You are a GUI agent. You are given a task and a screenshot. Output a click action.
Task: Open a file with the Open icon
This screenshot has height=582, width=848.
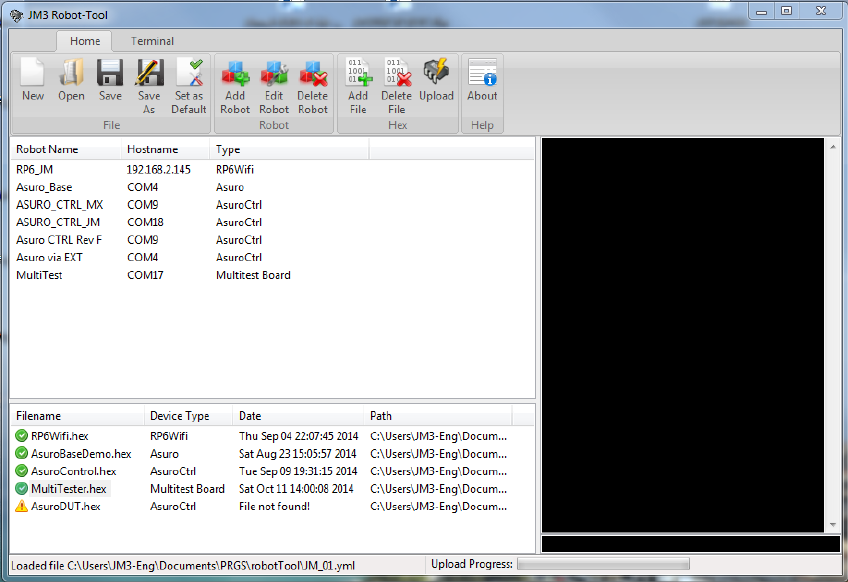coord(71,72)
